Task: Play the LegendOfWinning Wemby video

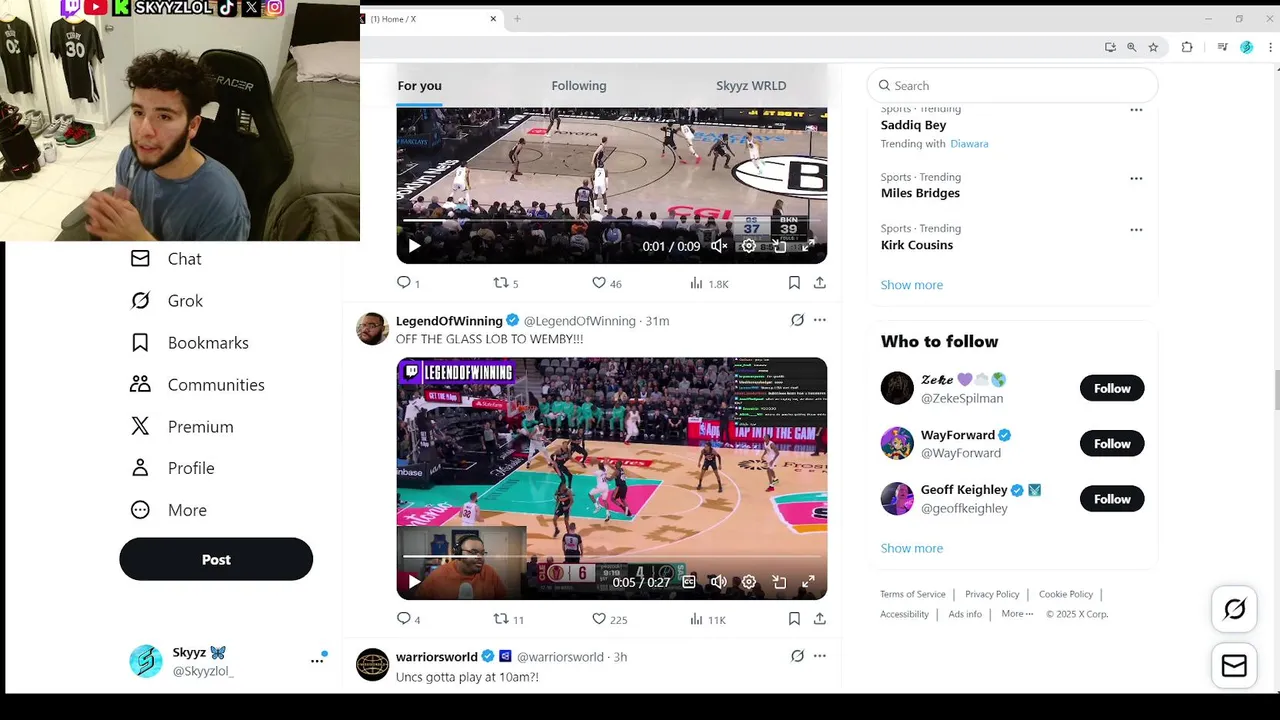Action: (x=414, y=582)
